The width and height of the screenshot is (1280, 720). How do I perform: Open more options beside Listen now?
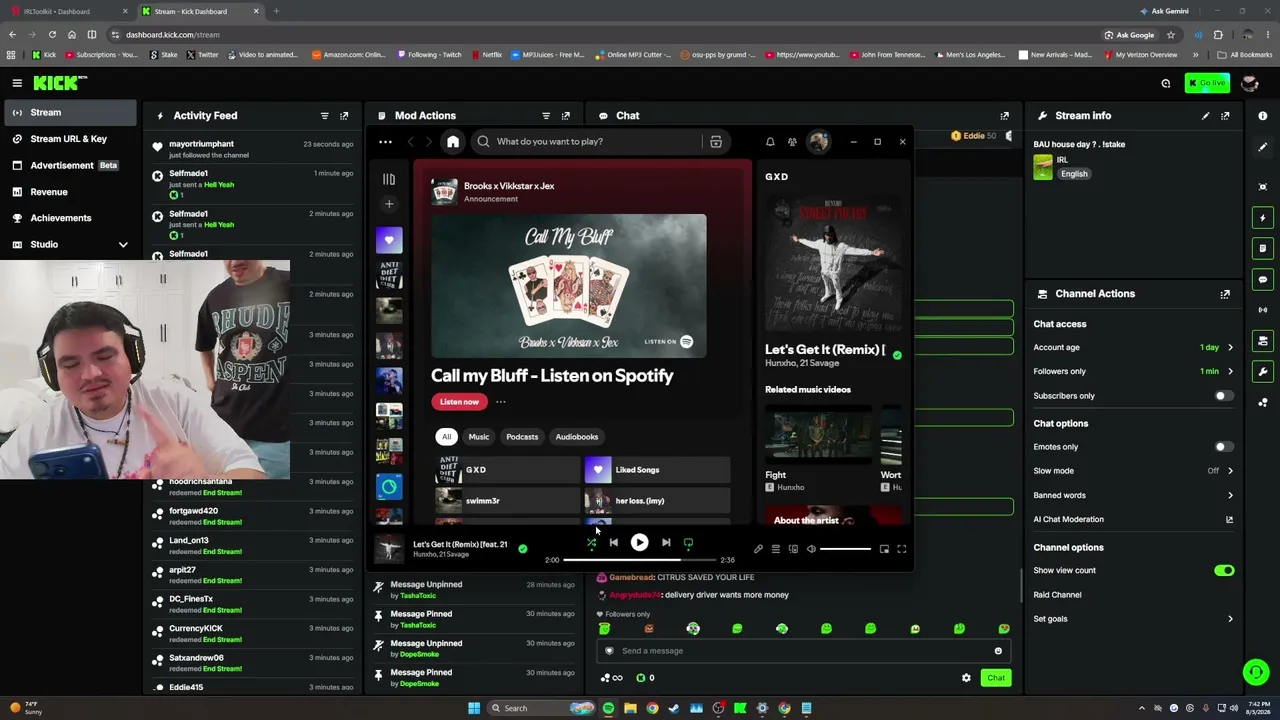click(x=500, y=402)
